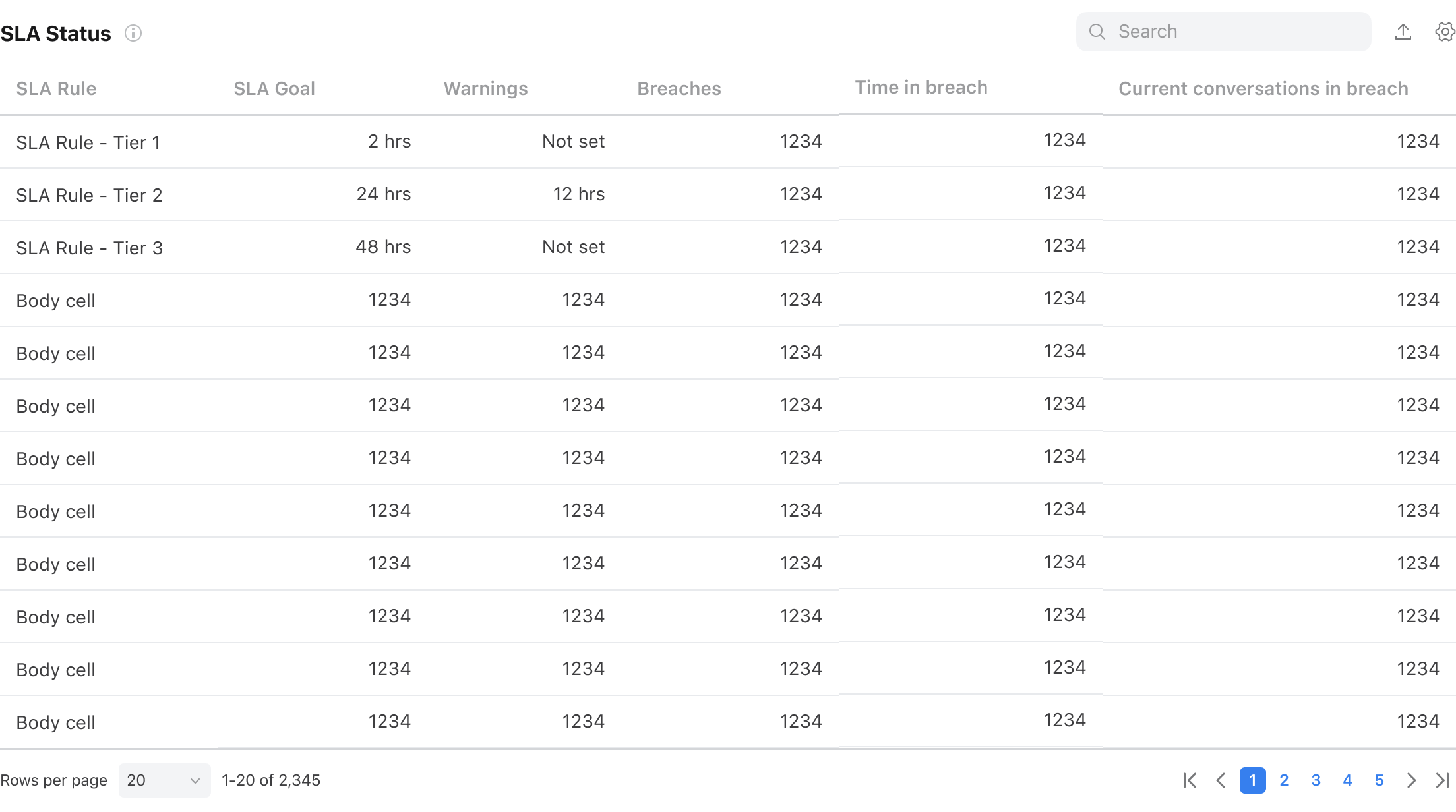Click Time in breach column header

pos(921,87)
